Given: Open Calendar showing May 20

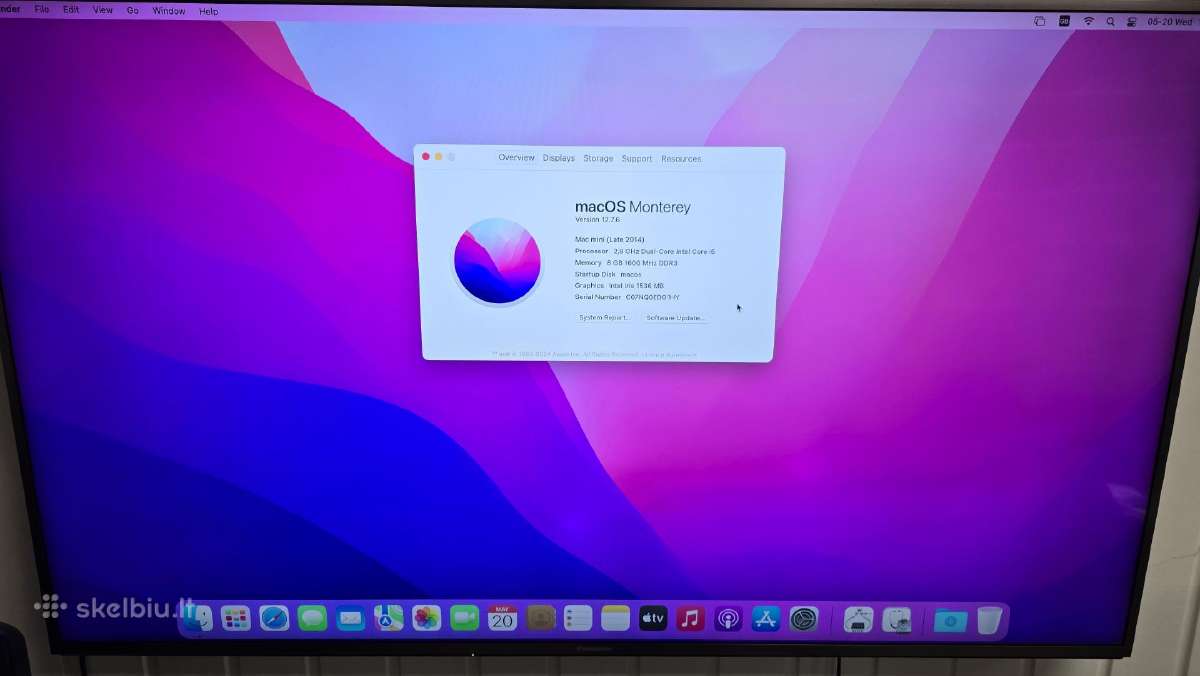Looking at the screenshot, I should coord(502,618).
